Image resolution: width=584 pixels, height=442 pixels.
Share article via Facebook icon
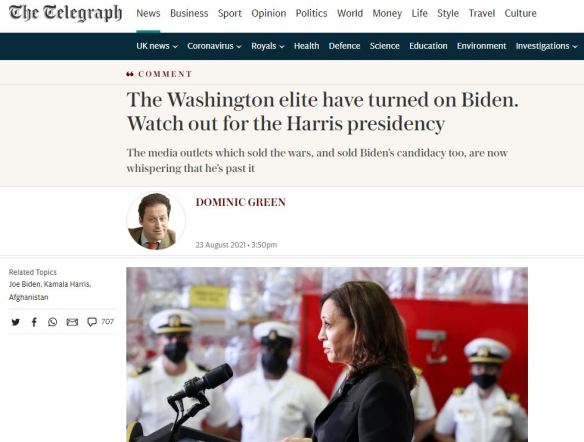pyautogui.click(x=34, y=322)
